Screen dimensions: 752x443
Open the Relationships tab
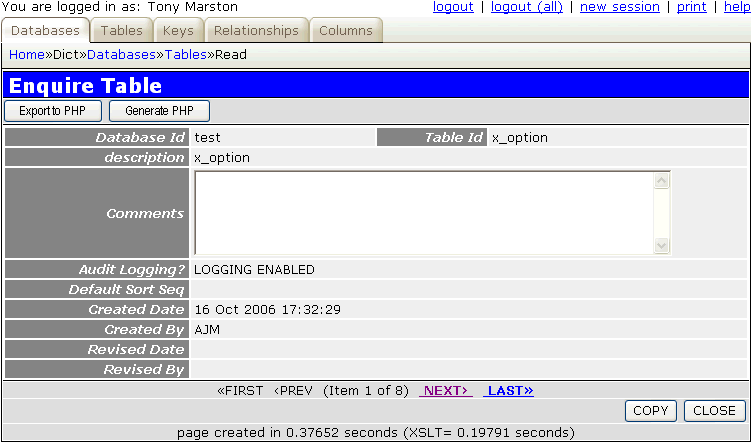pos(256,31)
